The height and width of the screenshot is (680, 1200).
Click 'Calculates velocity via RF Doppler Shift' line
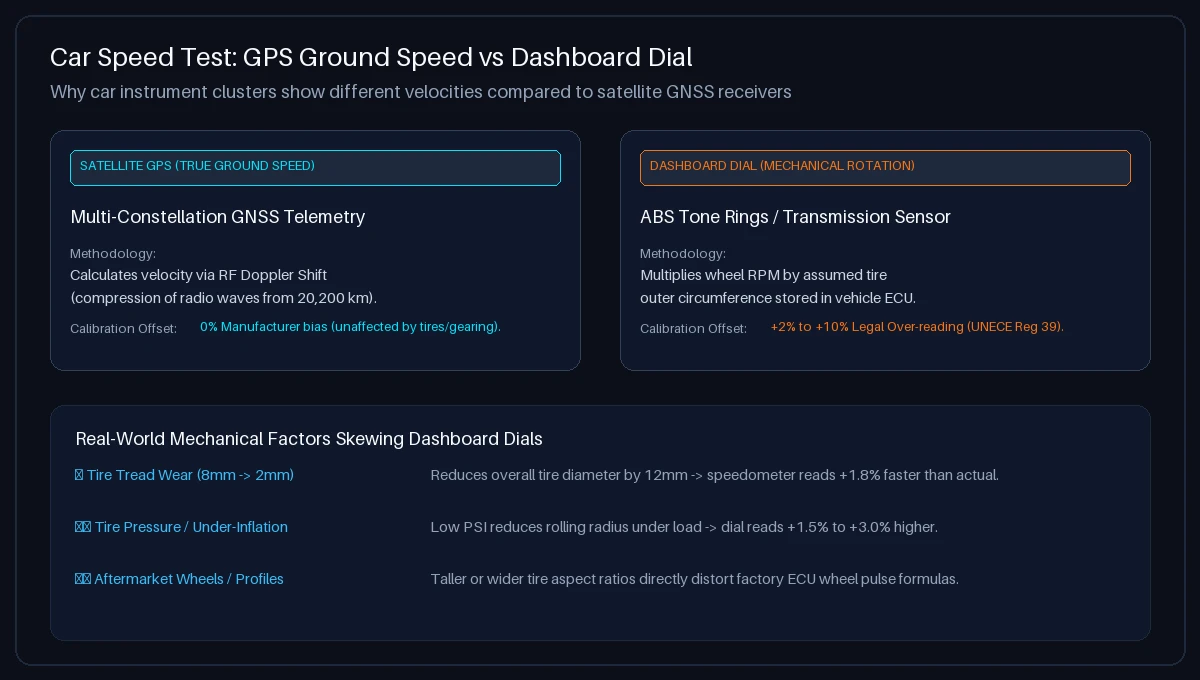(x=199, y=275)
